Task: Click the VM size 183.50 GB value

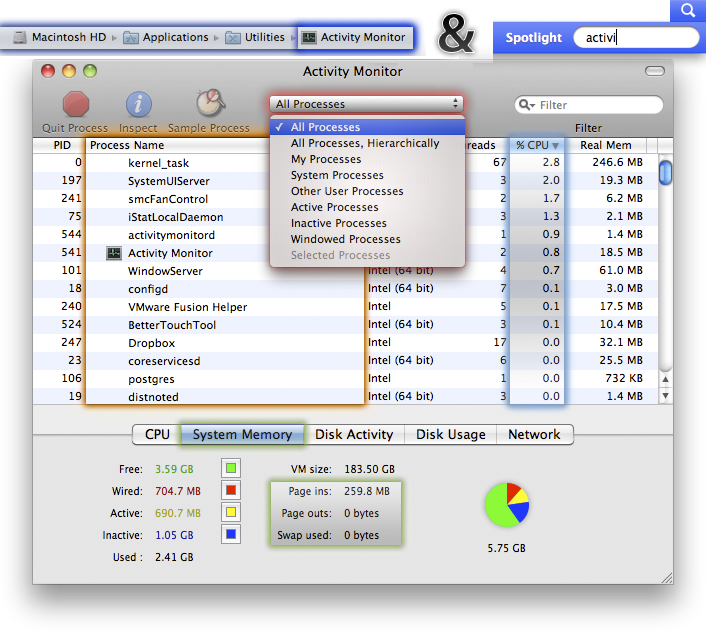Action: click(369, 469)
